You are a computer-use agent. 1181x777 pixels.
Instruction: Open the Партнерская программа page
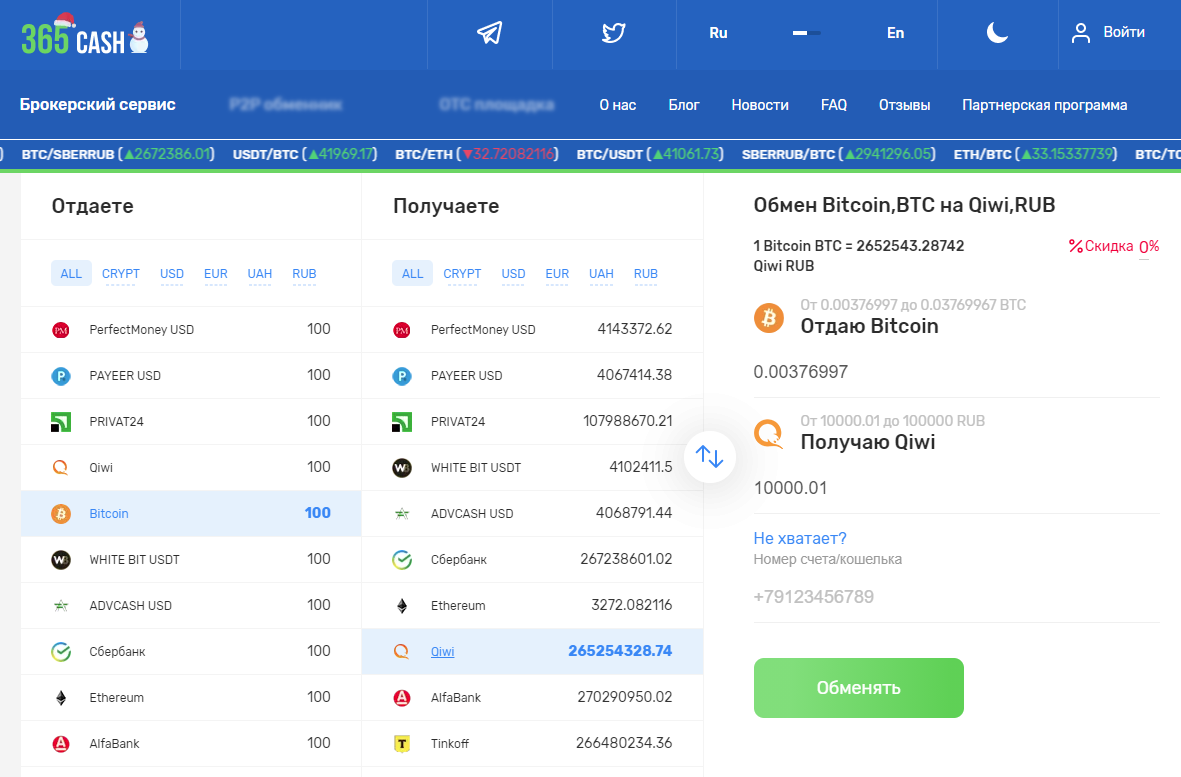pyautogui.click(x=1045, y=105)
